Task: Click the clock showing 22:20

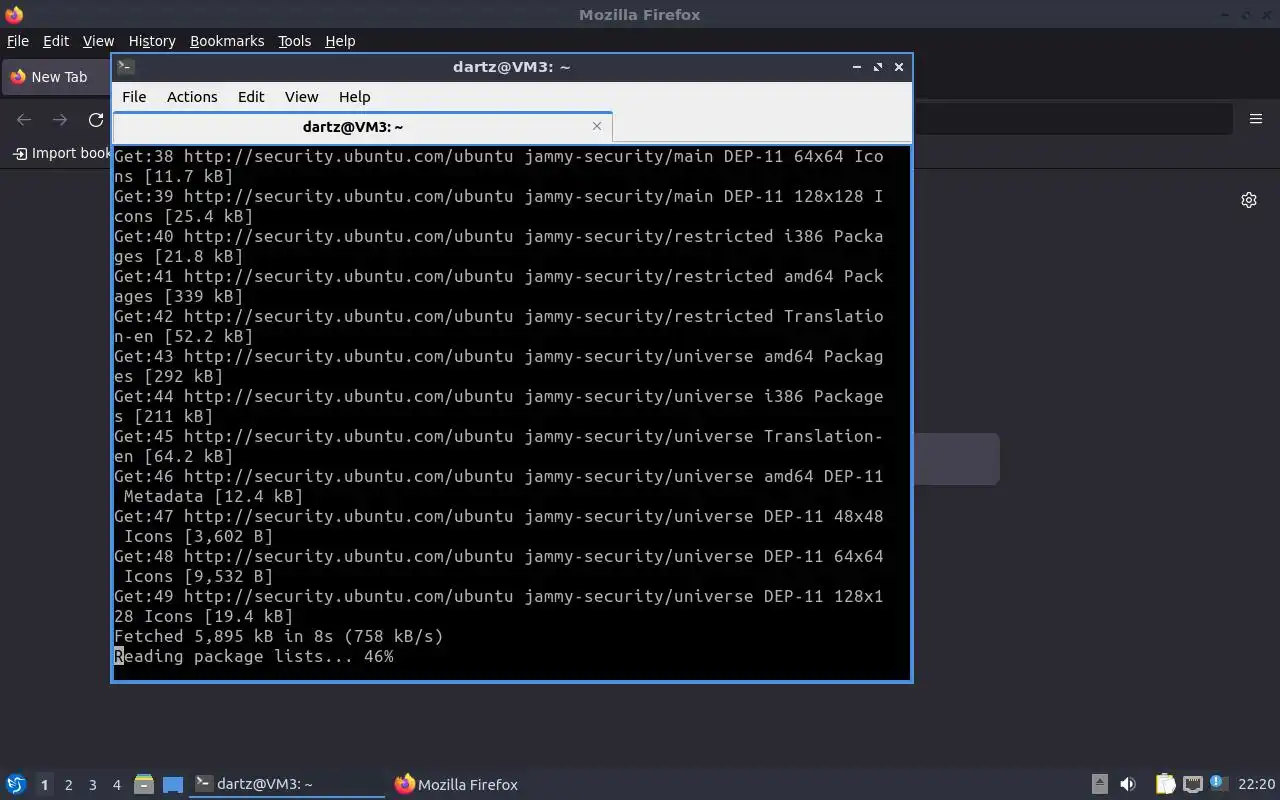Action: 1256,784
